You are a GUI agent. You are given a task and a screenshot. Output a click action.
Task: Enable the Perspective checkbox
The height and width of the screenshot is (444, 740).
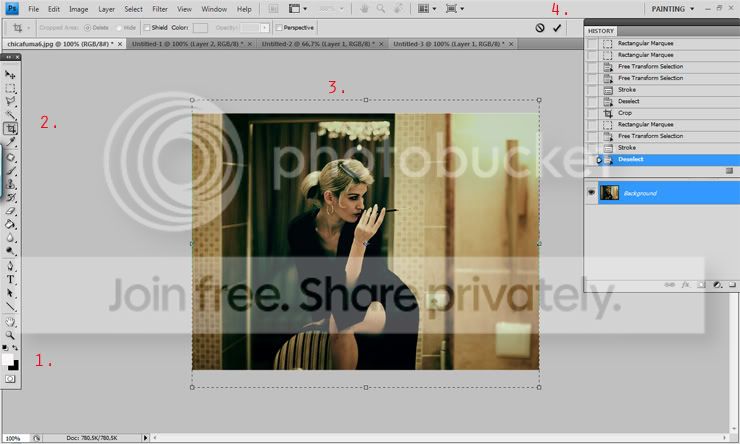click(x=278, y=28)
